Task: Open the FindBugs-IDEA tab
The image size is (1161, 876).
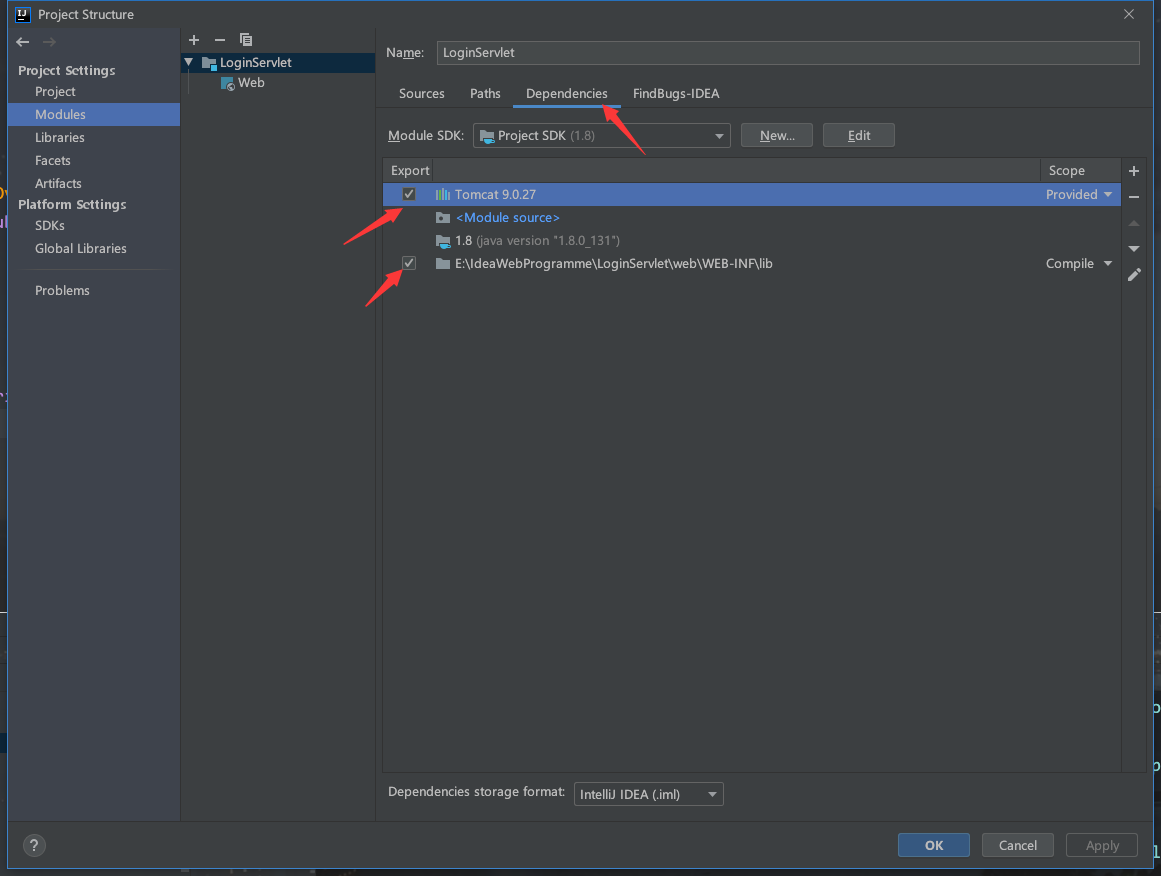Action: coord(676,93)
